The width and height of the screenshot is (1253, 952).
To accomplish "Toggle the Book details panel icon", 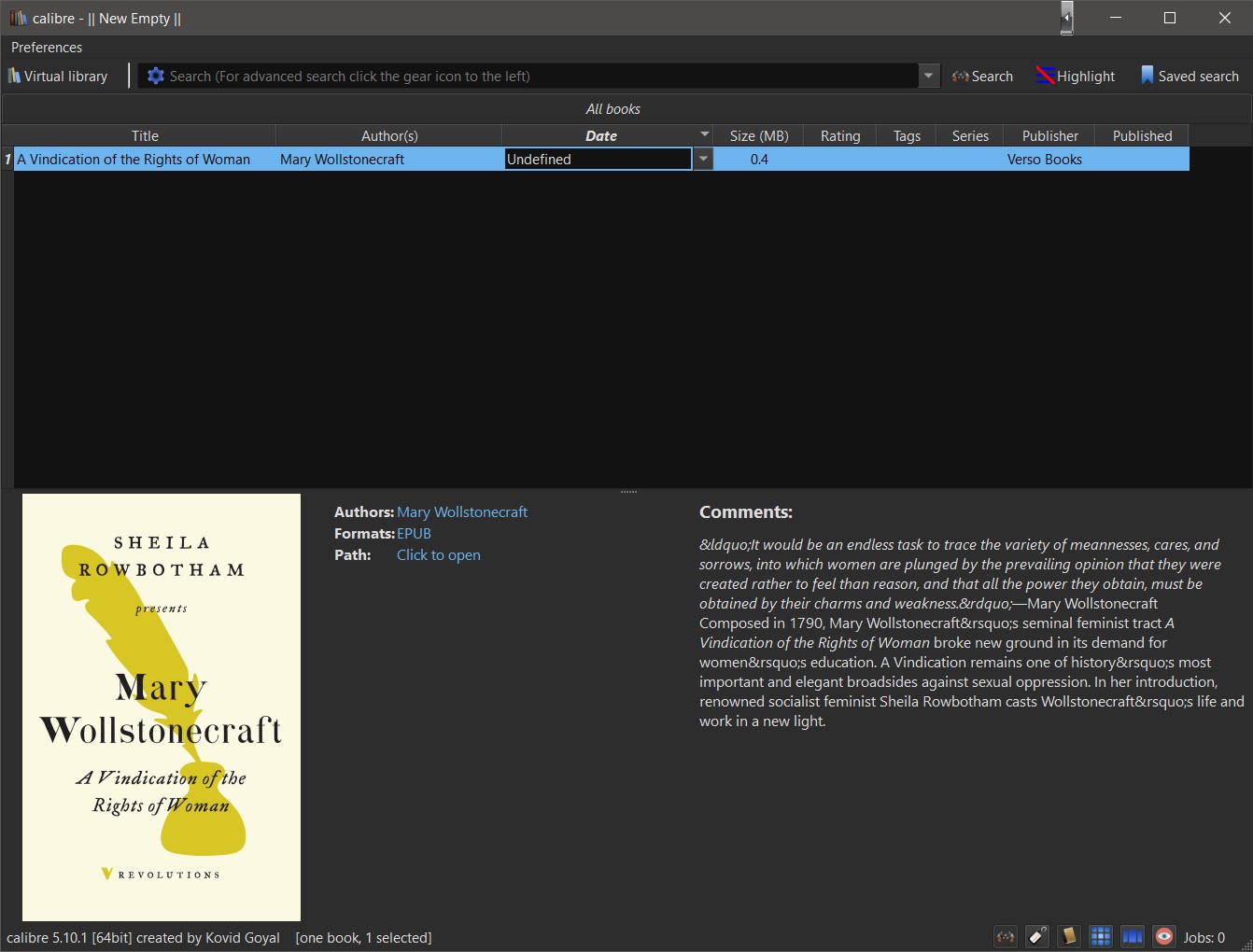I will click(x=1069, y=936).
